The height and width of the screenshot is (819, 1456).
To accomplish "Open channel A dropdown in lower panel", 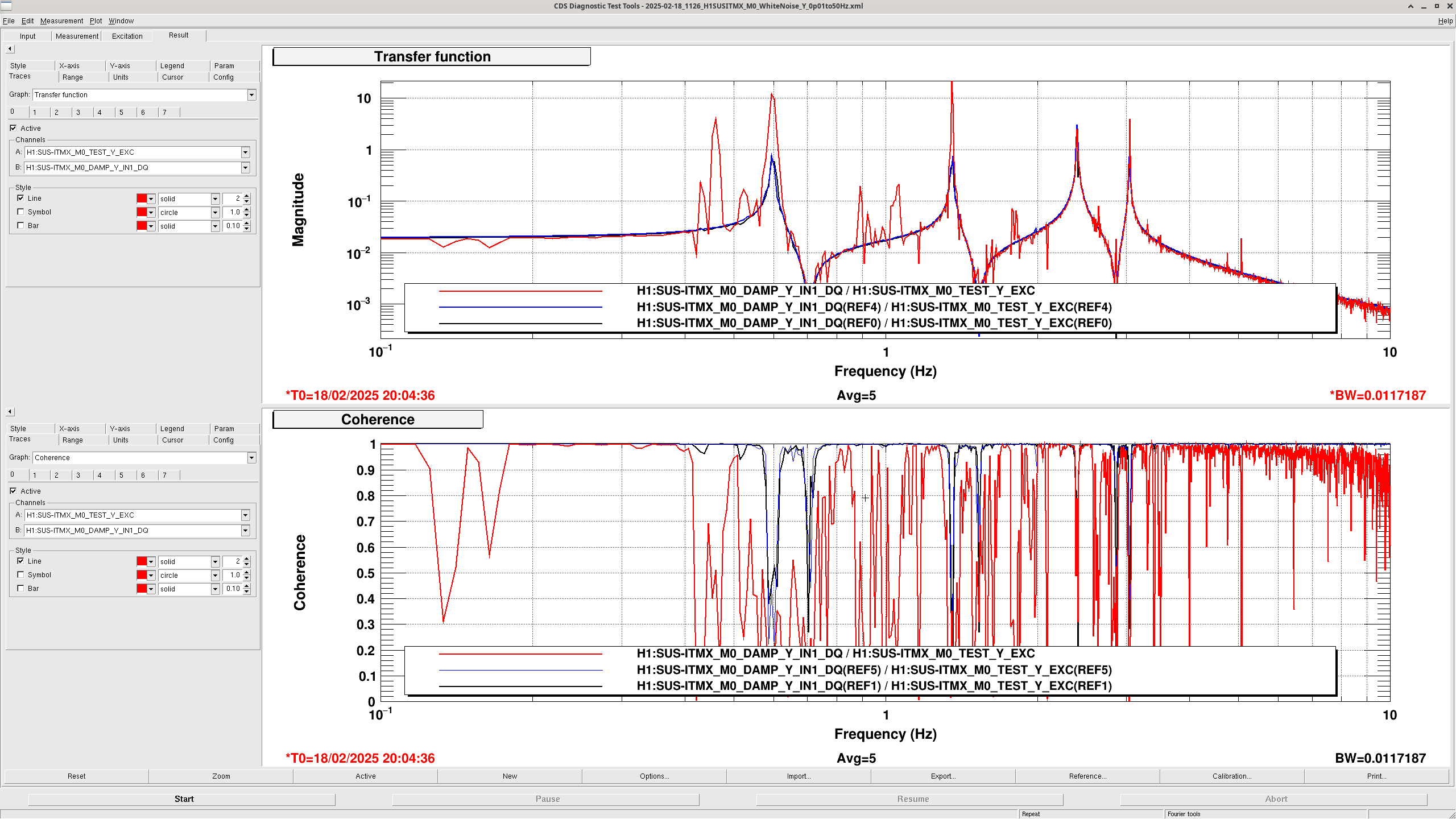I will (x=246, y=515).
